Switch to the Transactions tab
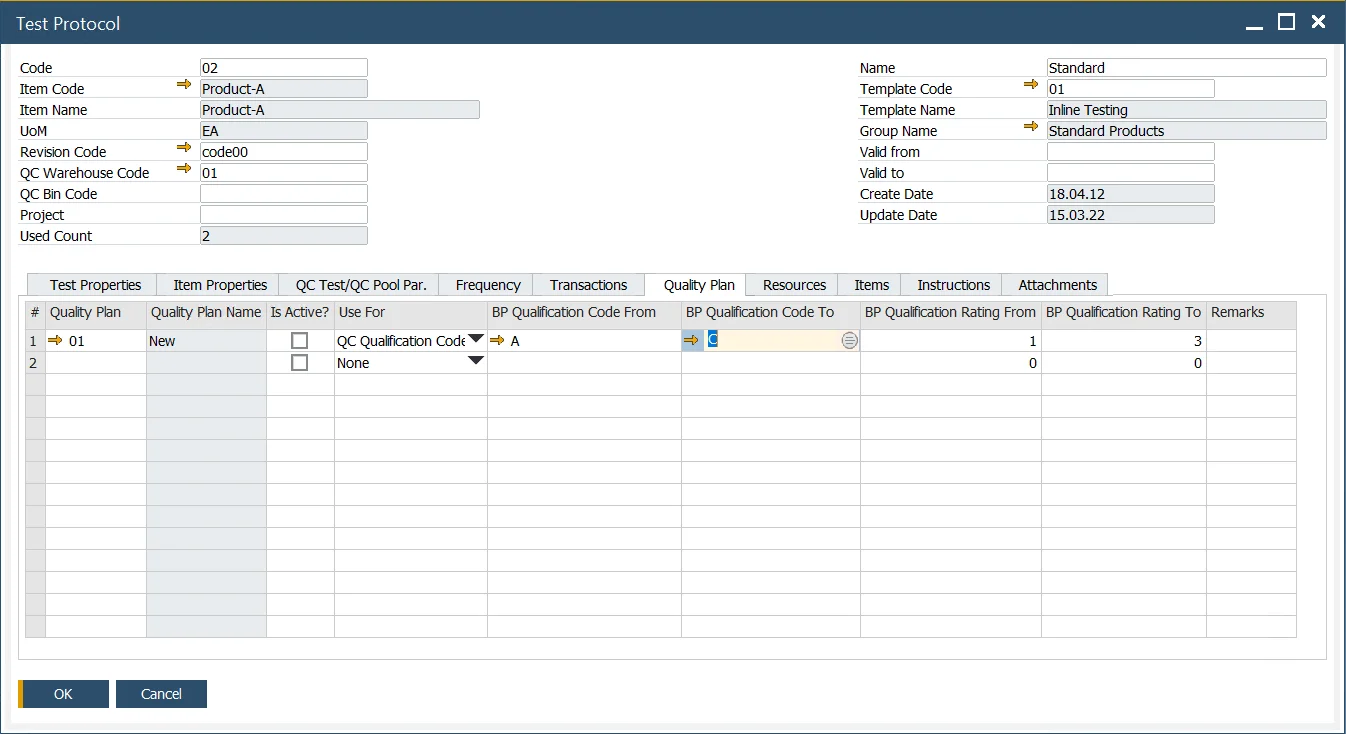Viewport: 1346px width, 734px height. [588, 284]
